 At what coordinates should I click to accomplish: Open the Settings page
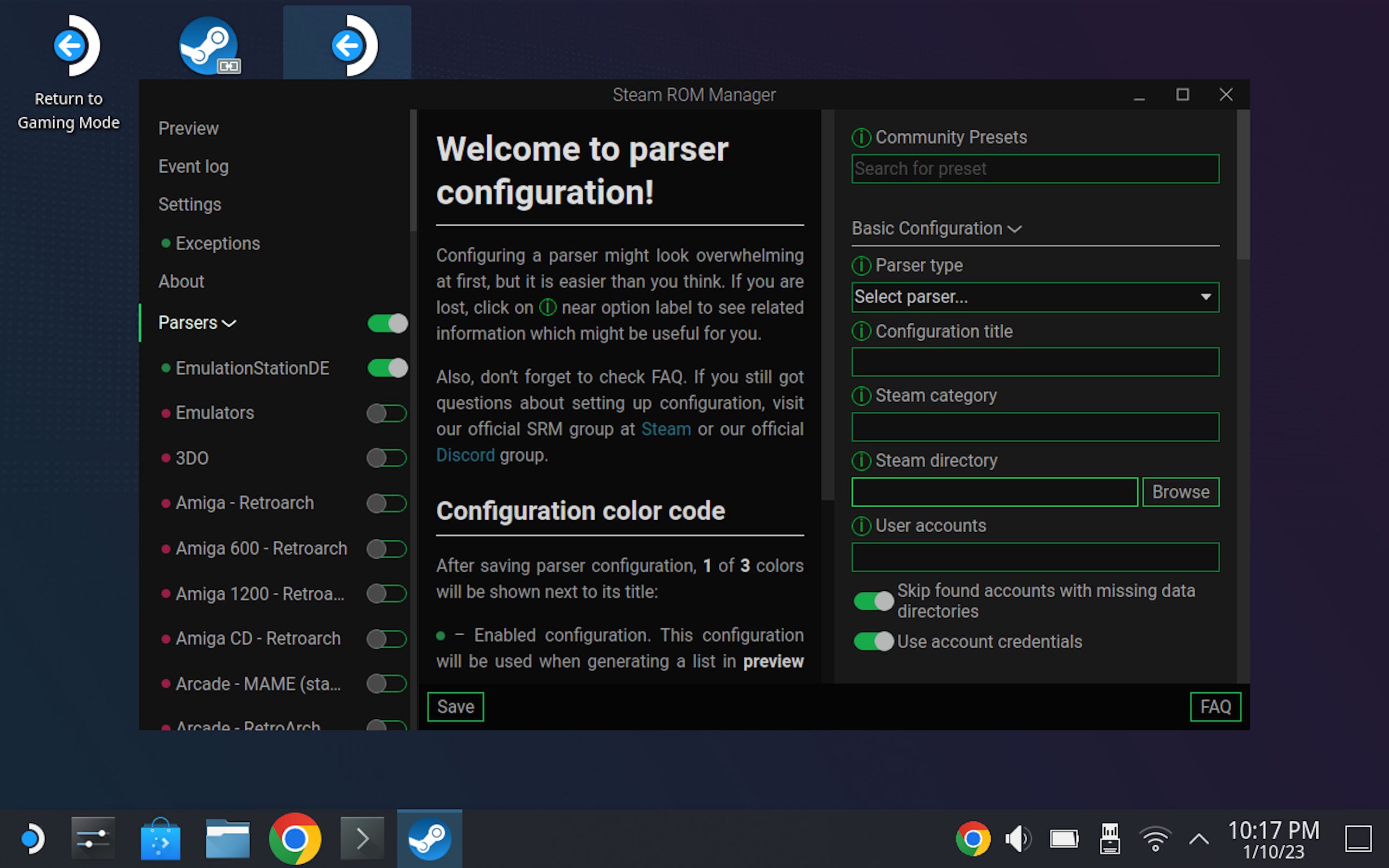(189, 205)
